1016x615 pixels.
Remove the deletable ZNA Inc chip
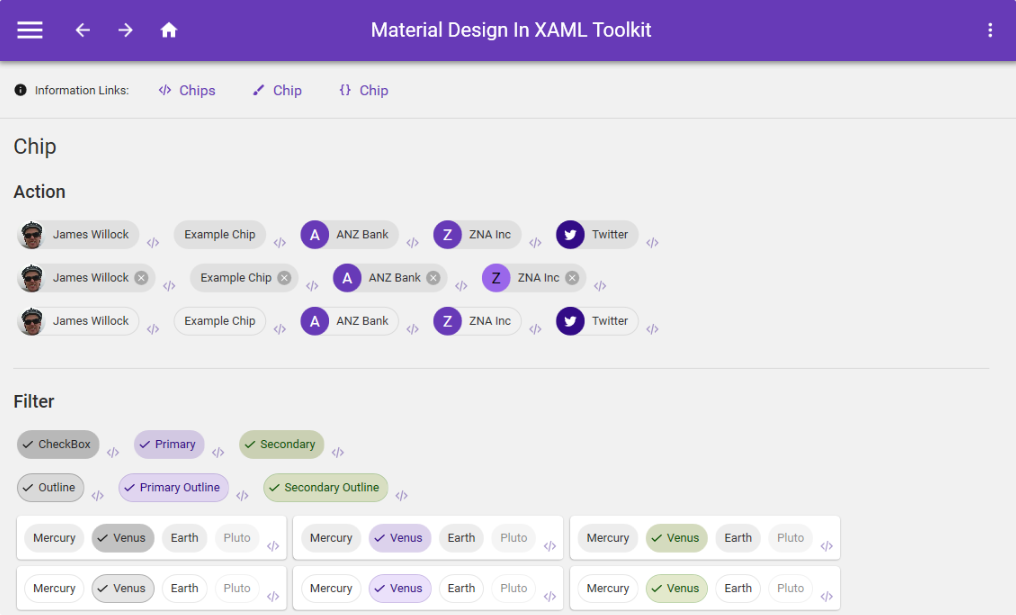coord(572,278)
